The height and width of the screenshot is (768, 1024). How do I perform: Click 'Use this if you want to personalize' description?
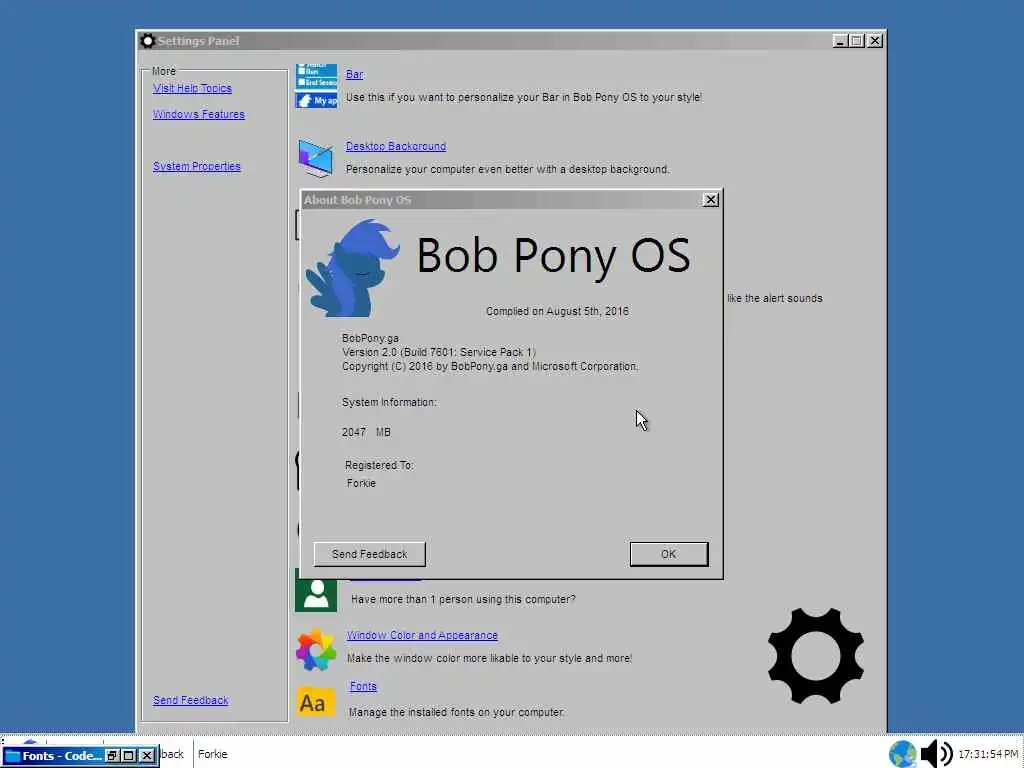(524, 97)
